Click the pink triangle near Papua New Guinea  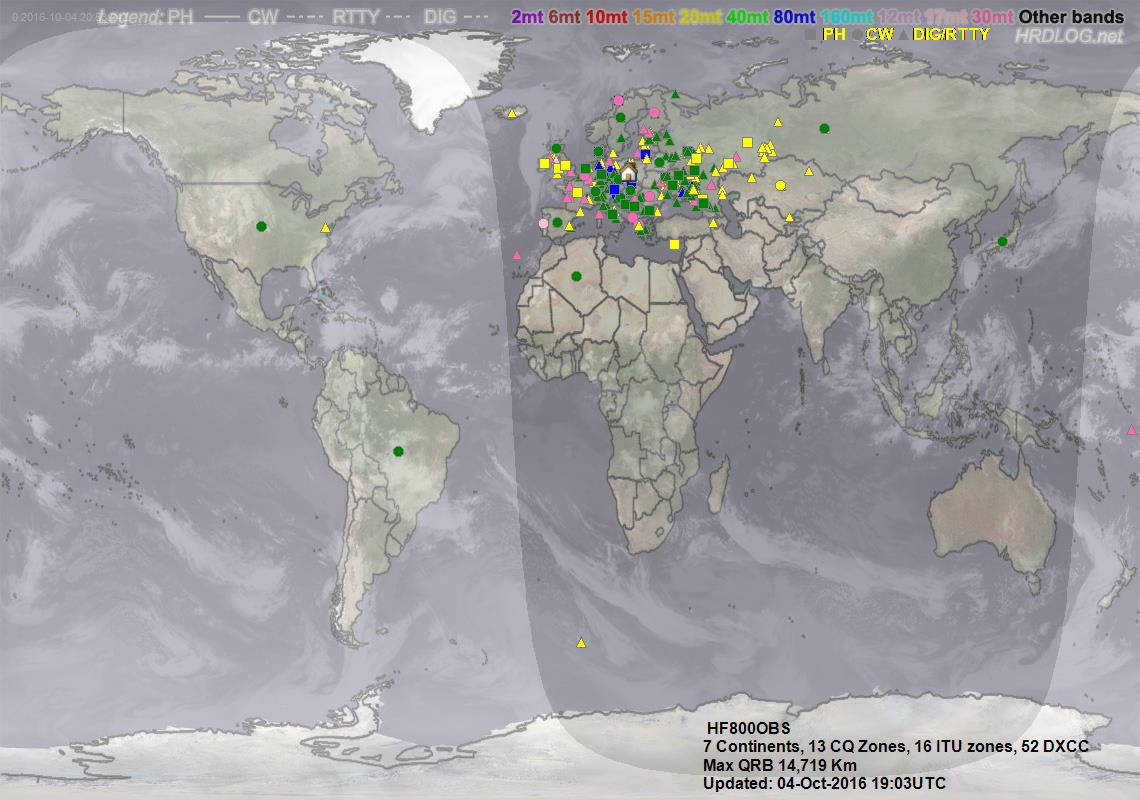point(1131,430)
